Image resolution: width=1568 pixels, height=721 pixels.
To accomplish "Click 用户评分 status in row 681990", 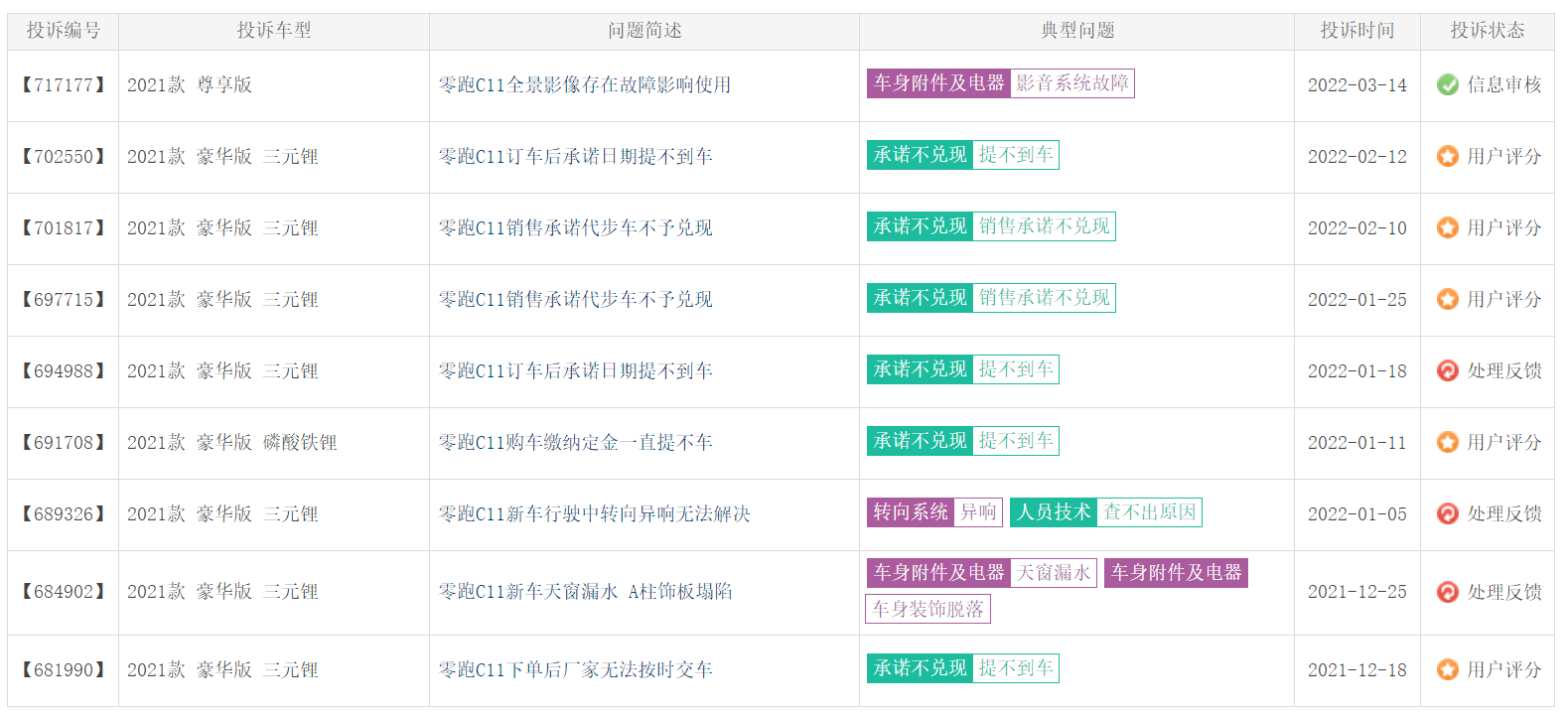I will [1504, 669].
